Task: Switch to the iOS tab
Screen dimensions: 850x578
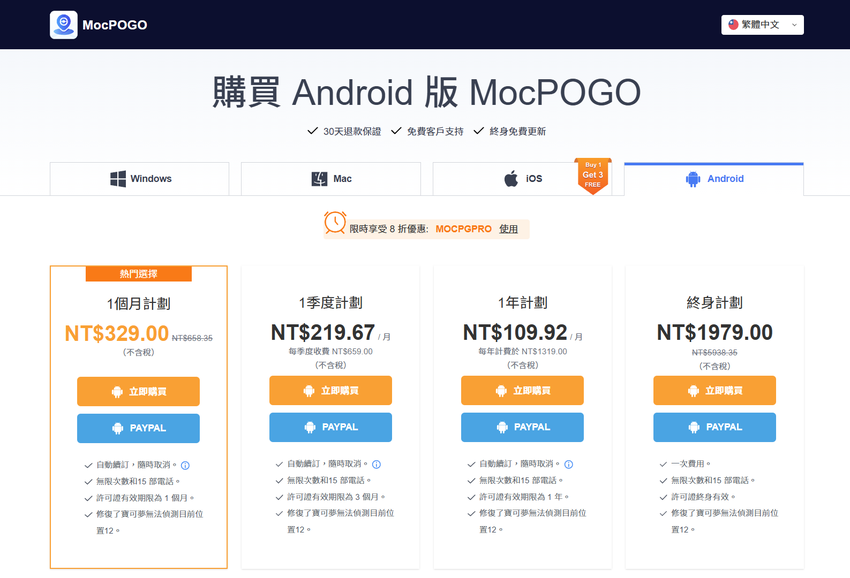Action: point(522,179)
